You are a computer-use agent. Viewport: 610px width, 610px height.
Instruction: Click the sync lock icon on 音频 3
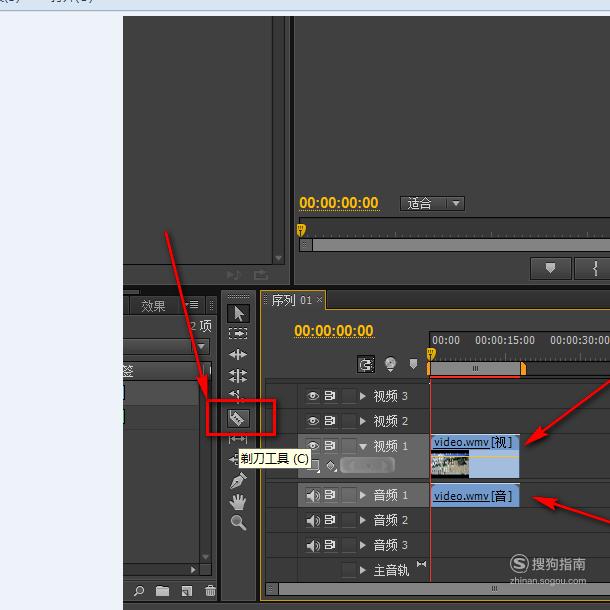coord(330,545)
